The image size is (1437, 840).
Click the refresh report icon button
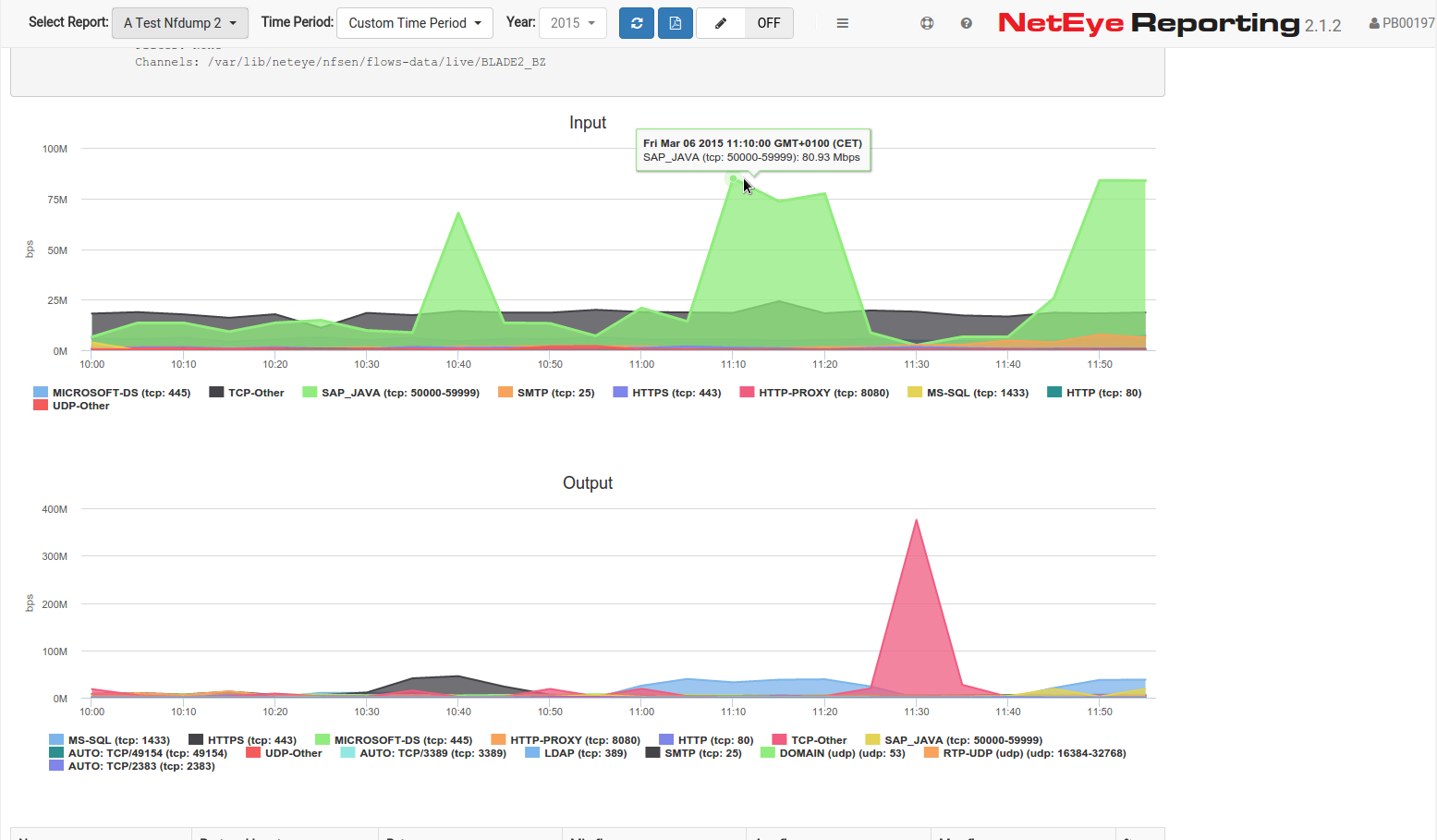tap(637, 23)
